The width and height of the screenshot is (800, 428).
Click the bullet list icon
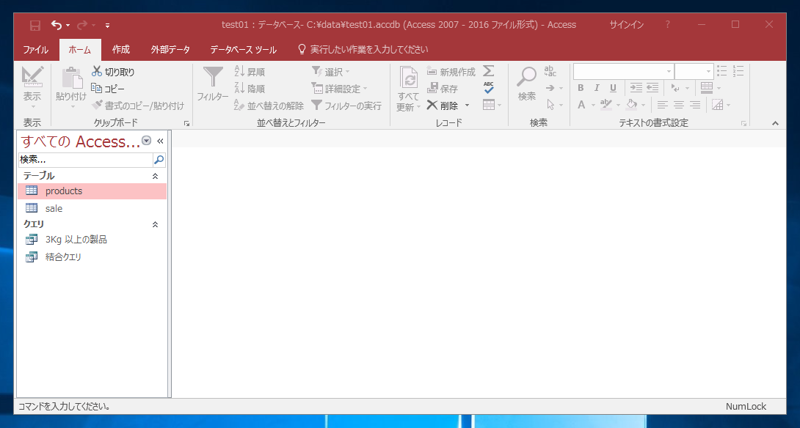click(x=721, y=71)
